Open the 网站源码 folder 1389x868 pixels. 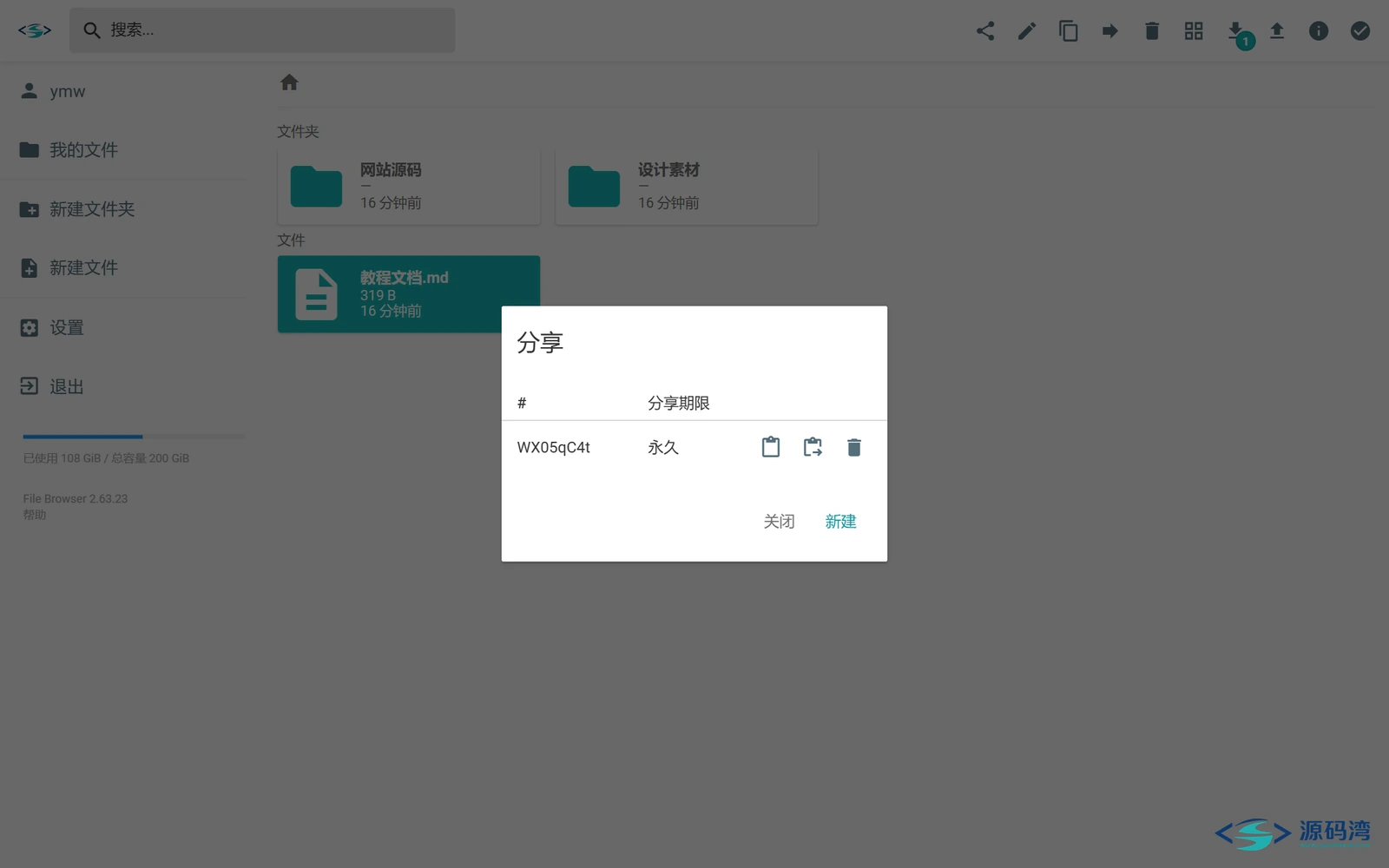409,187
